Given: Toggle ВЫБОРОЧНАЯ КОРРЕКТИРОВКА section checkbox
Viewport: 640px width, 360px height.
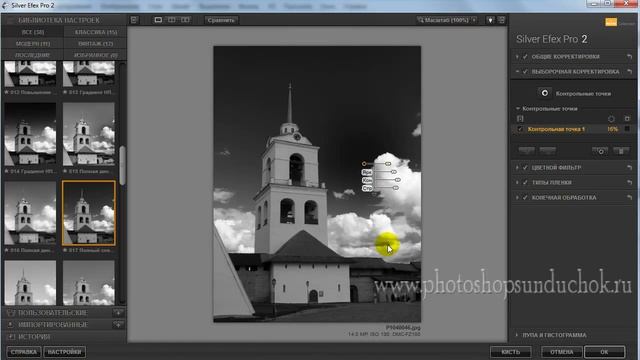Looking at the screenshot, I should [525, 71].
